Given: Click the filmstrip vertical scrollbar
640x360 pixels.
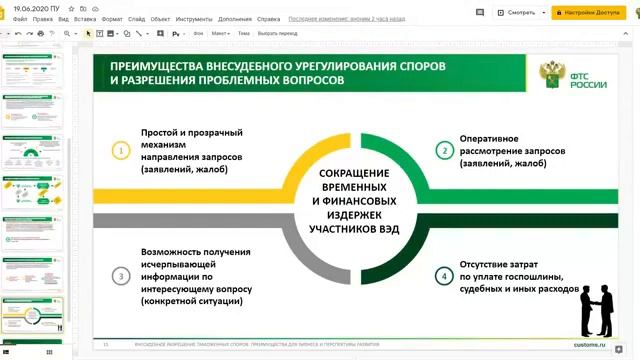Looking at the screenshot, I should [x=69, y=229].
